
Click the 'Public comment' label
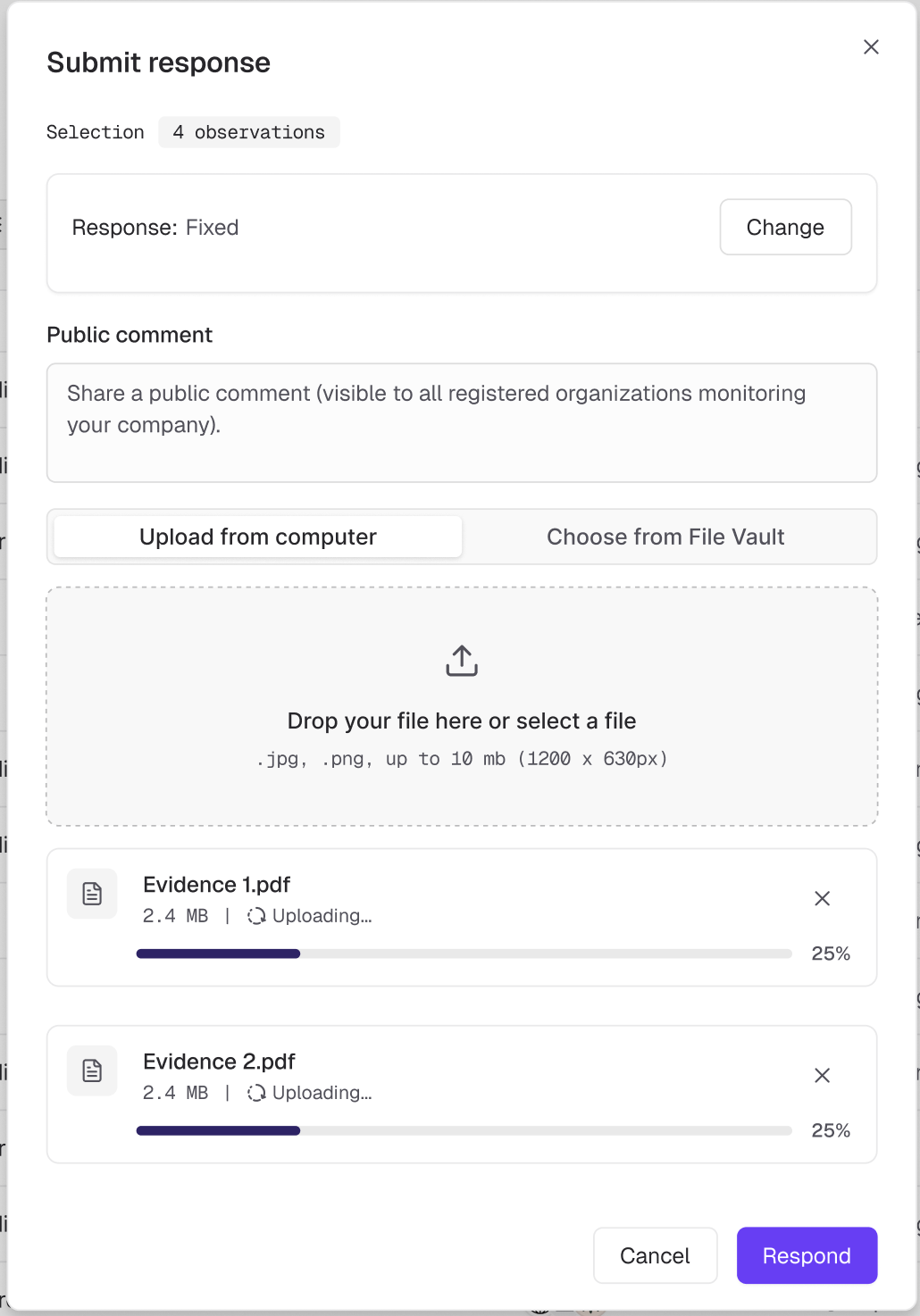point(130,335)
